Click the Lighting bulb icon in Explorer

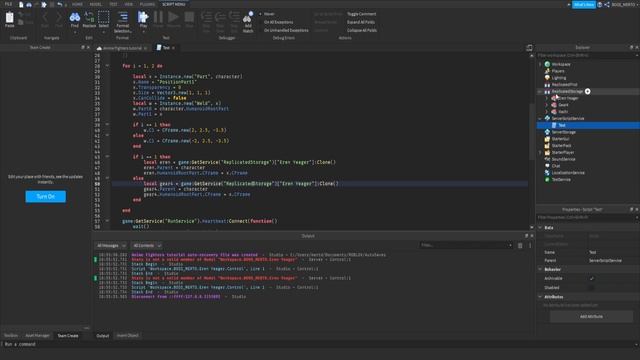tap(547, 78)
